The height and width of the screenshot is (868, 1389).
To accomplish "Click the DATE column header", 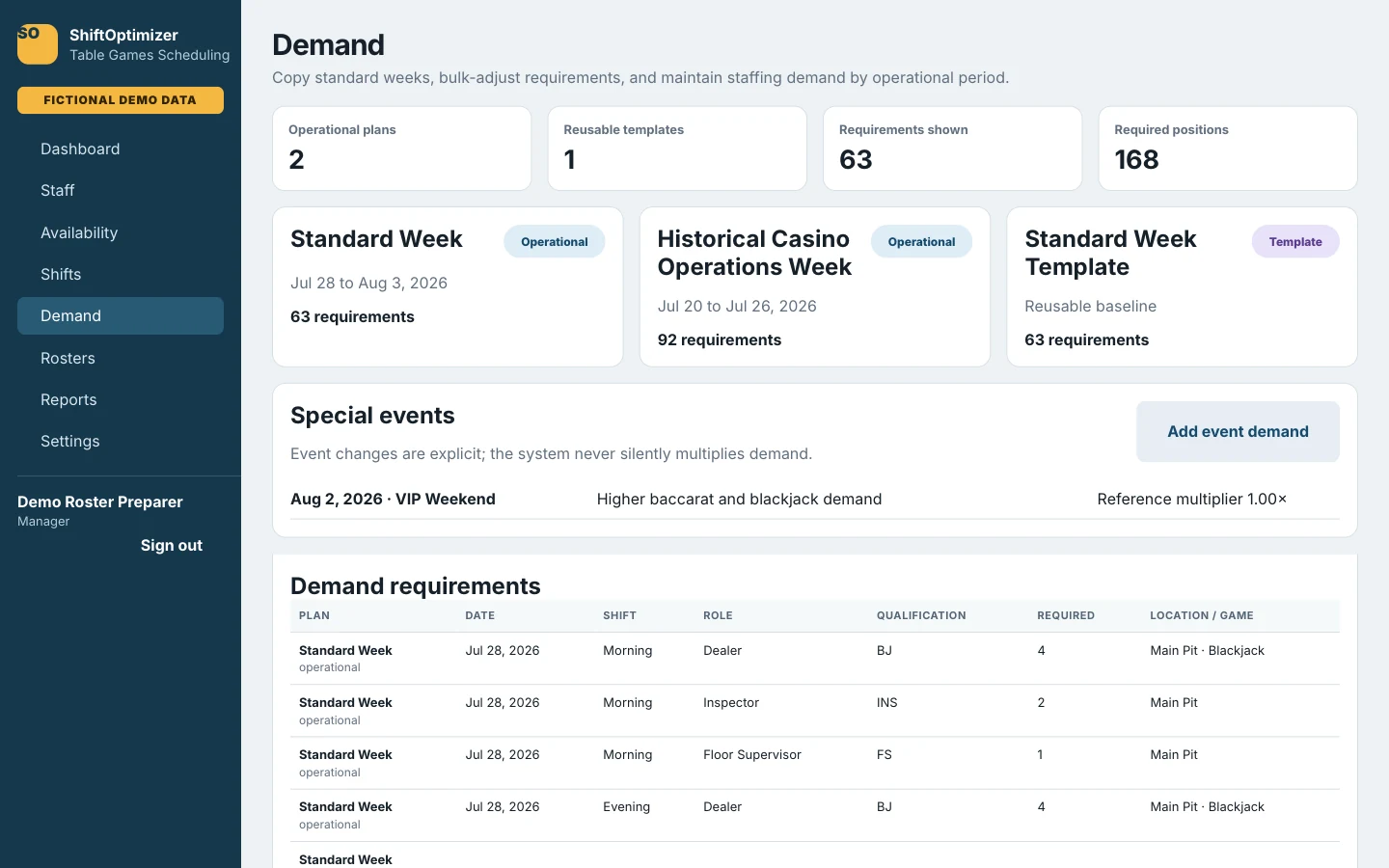I will [479, 615].
